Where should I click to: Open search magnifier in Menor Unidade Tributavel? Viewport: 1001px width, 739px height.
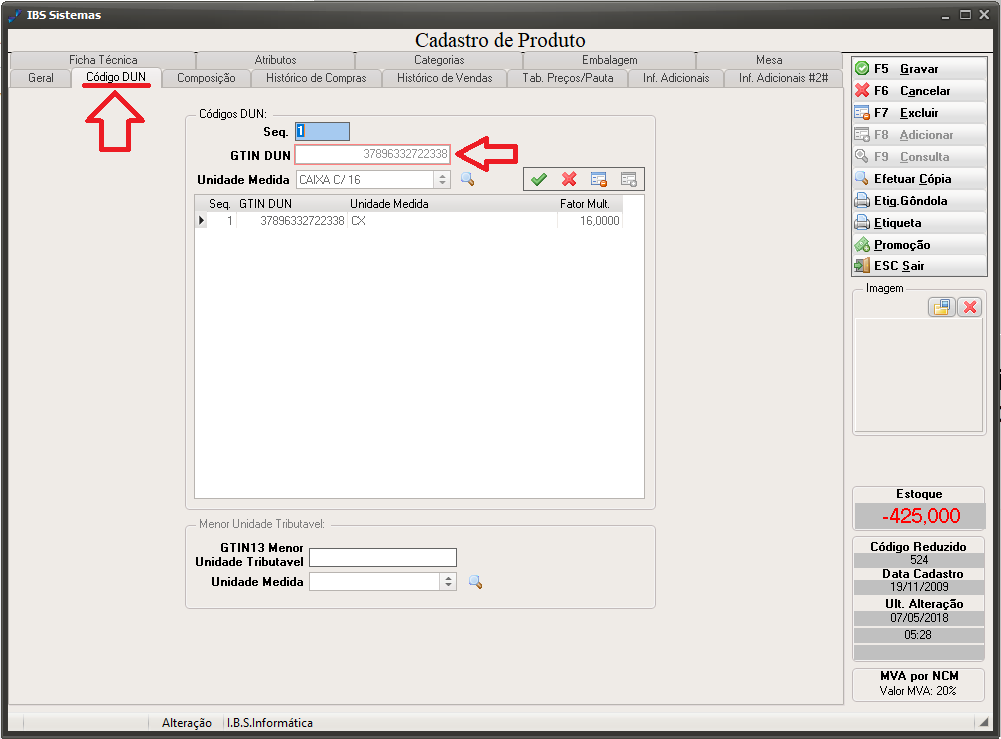pyautogui.click(x=475, y=581)
